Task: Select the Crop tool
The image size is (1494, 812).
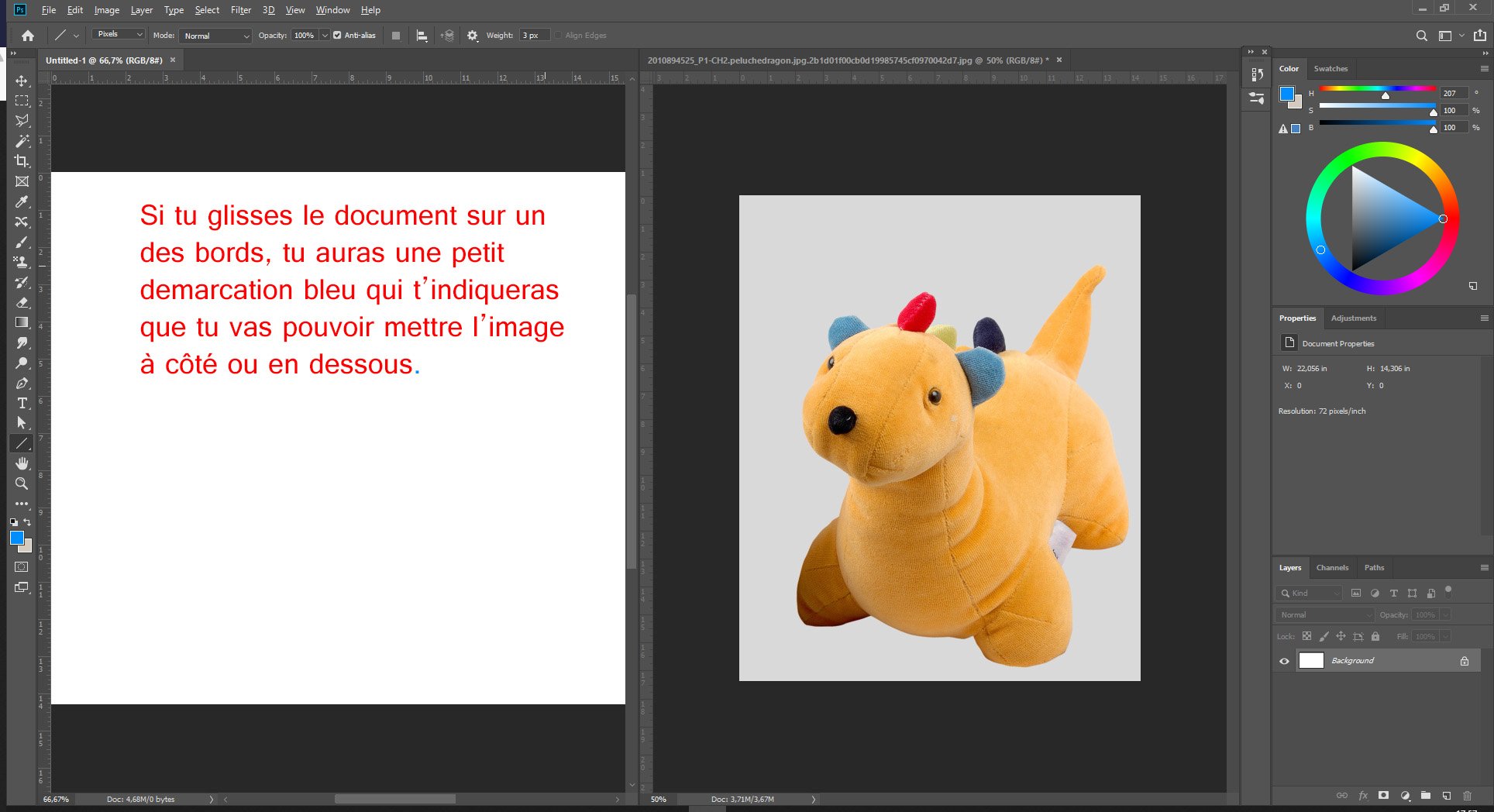Action: pyautogui.click(x=22, y=161)
